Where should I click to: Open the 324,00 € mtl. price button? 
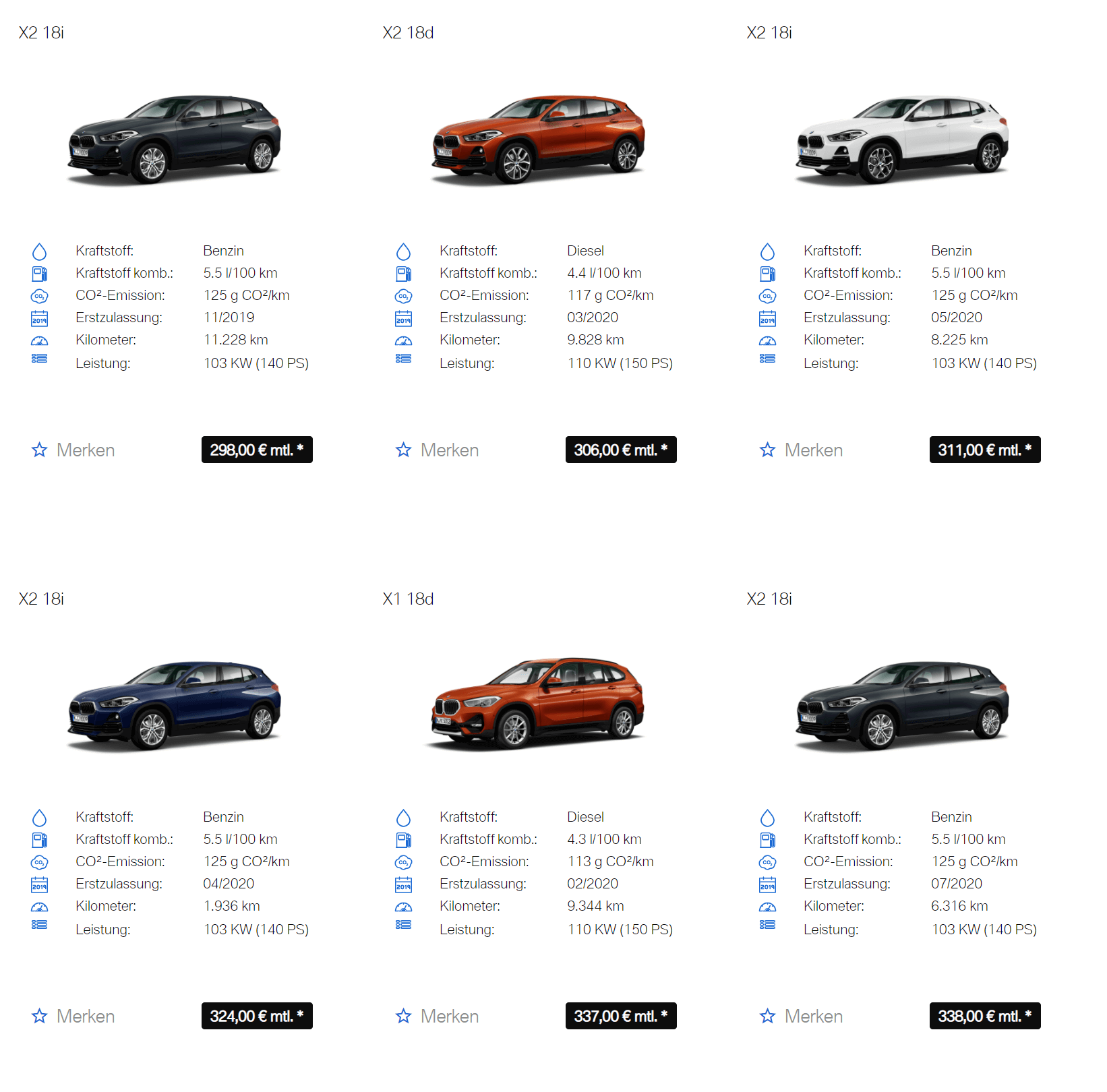coord(257,1016)
